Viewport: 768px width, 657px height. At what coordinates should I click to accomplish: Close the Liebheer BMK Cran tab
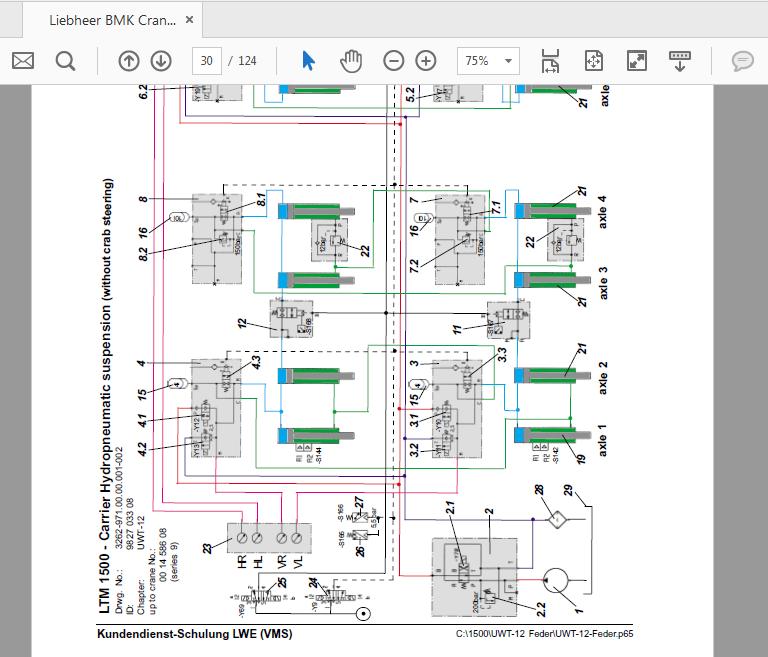(x=189, y=20)
